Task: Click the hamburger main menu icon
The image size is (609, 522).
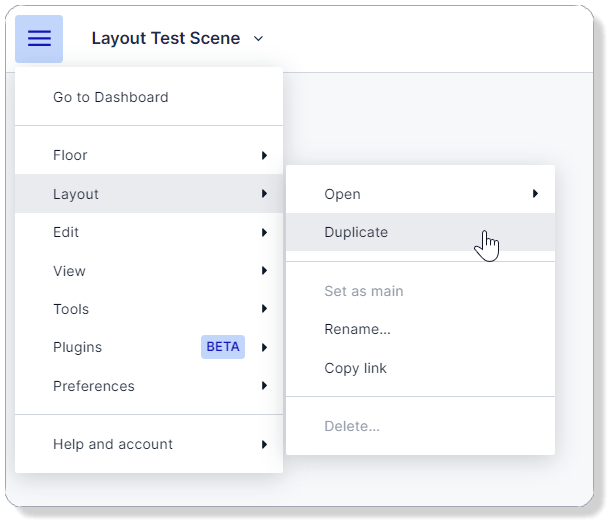Action: pos(39,39)
